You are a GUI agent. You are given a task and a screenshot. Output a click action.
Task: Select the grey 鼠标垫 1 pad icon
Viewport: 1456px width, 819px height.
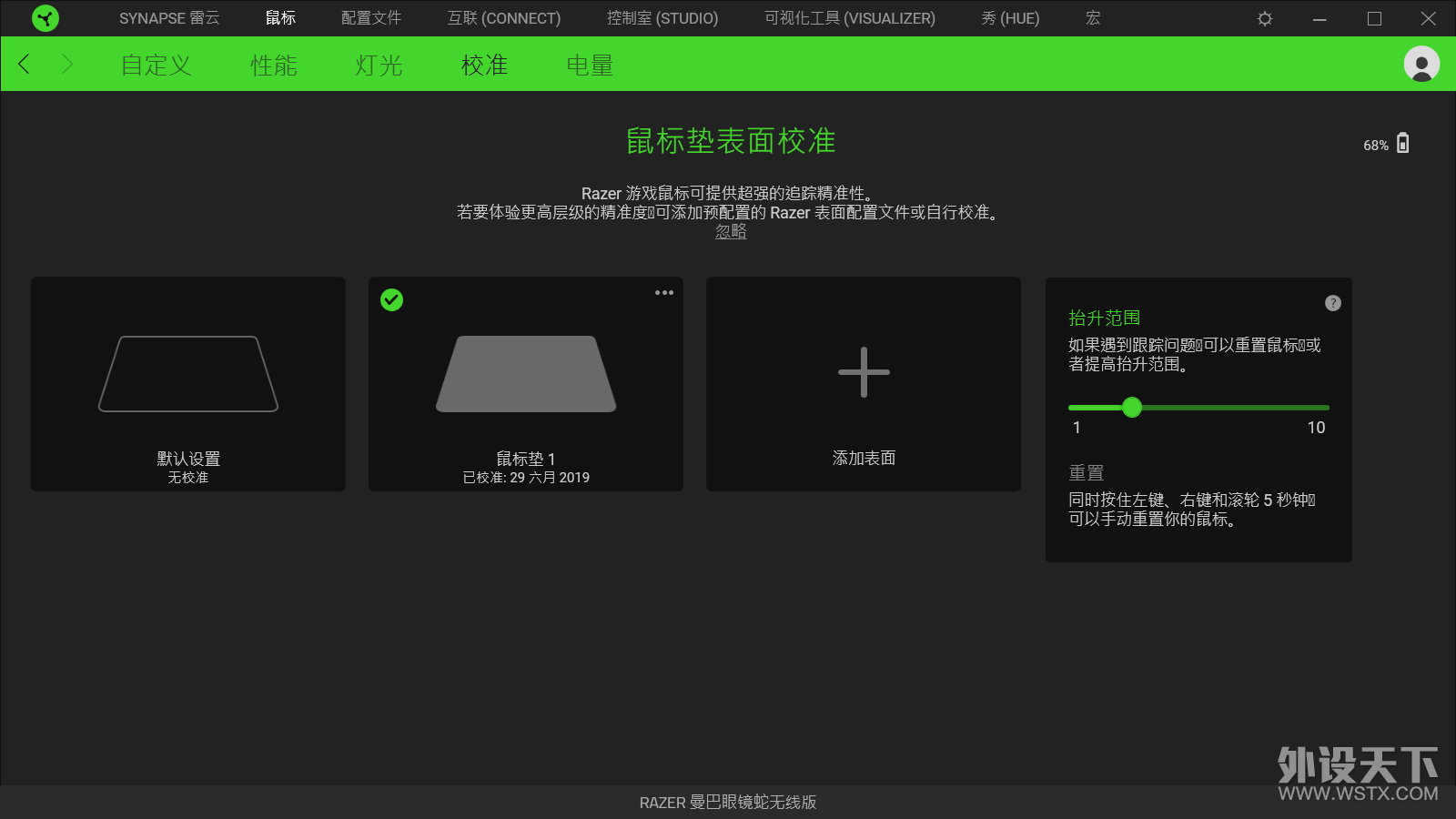click(x=526, y=374)
